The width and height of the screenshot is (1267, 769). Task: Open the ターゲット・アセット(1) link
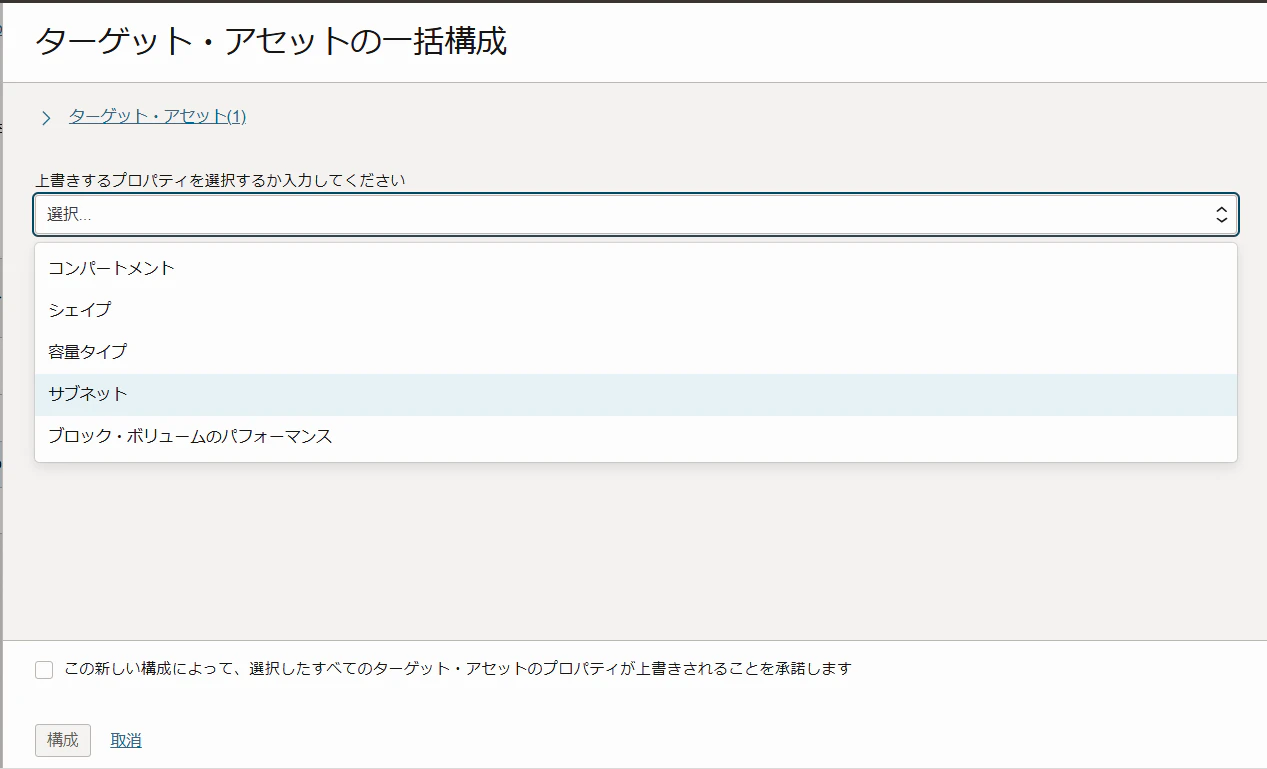[x=157, y=116]
